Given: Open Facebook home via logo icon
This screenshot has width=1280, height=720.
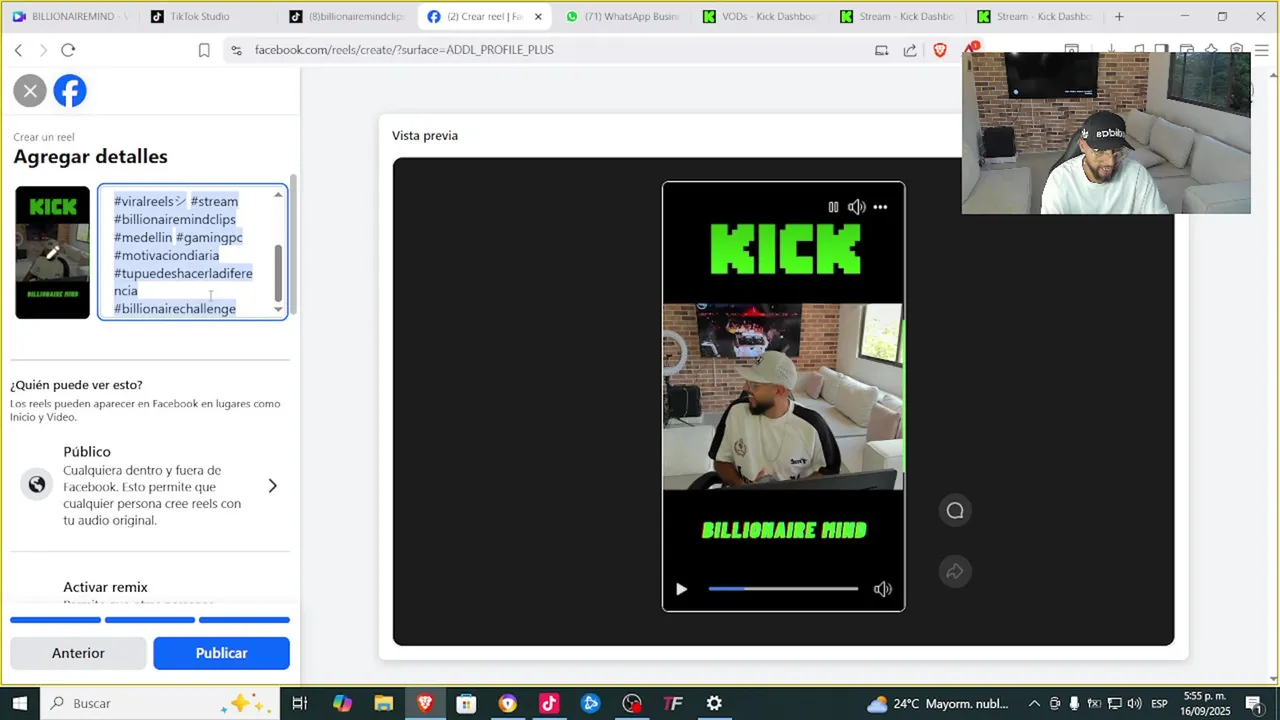Looking at the screenshot, I should click(70, 91).
